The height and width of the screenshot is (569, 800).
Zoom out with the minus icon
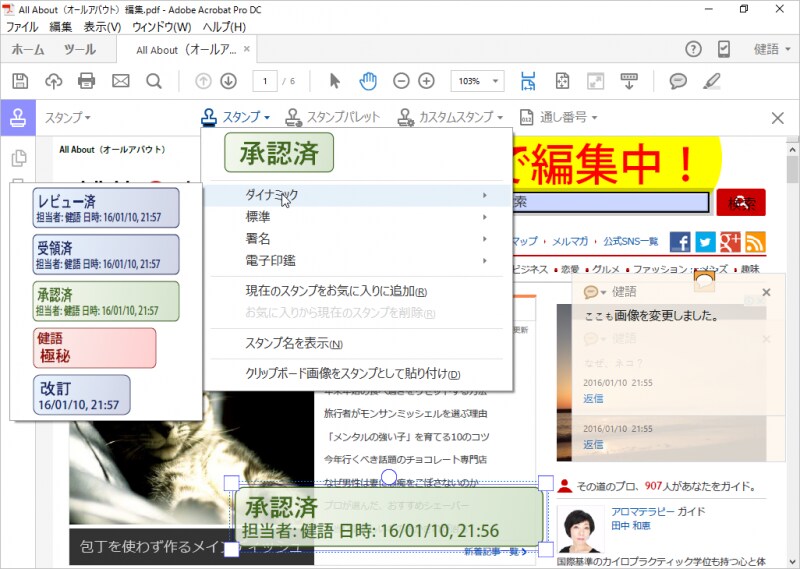401,81
